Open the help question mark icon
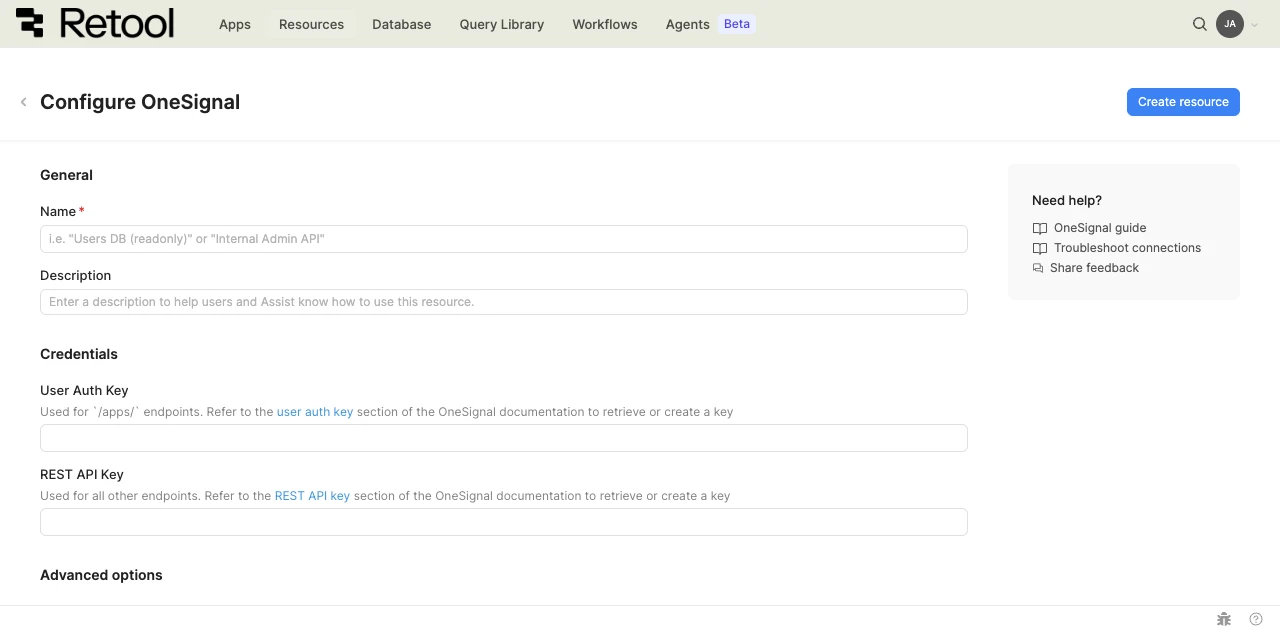The image size is (1280, 633). coord(1256,619)
